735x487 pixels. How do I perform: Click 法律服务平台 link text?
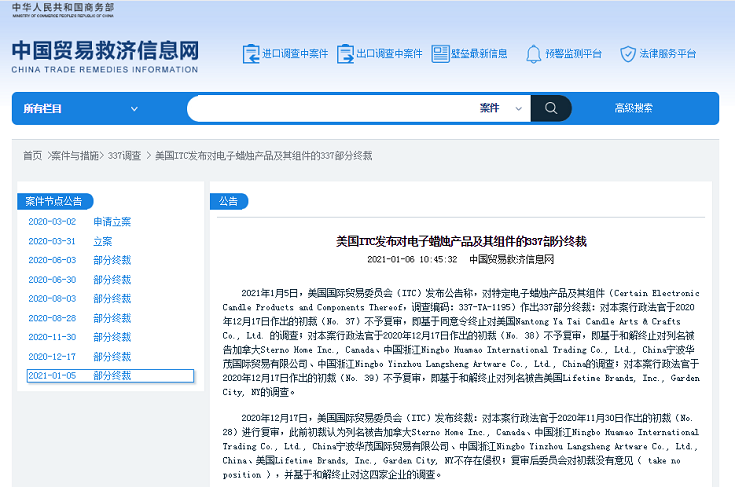[668, 54]
